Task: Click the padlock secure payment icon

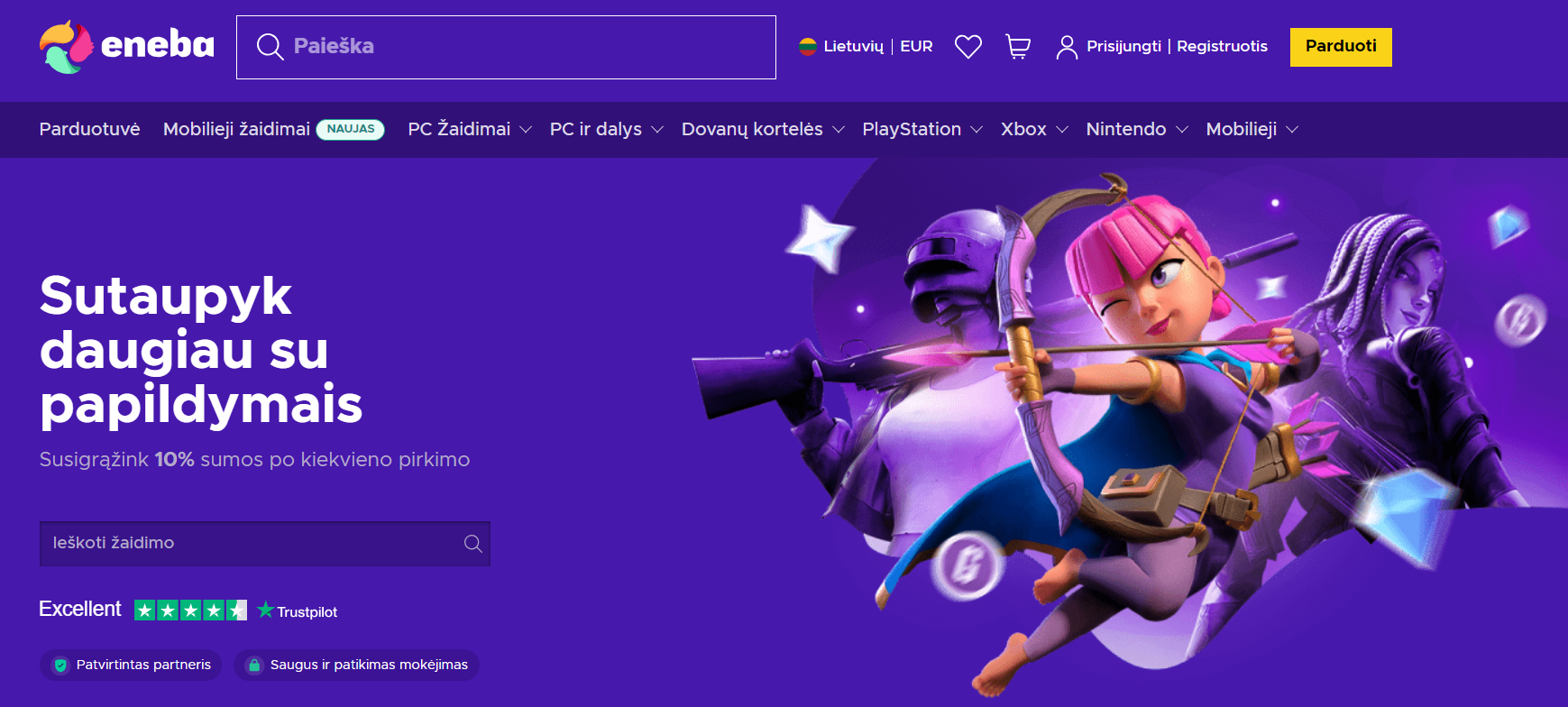Action: click(x=254, y=666)
